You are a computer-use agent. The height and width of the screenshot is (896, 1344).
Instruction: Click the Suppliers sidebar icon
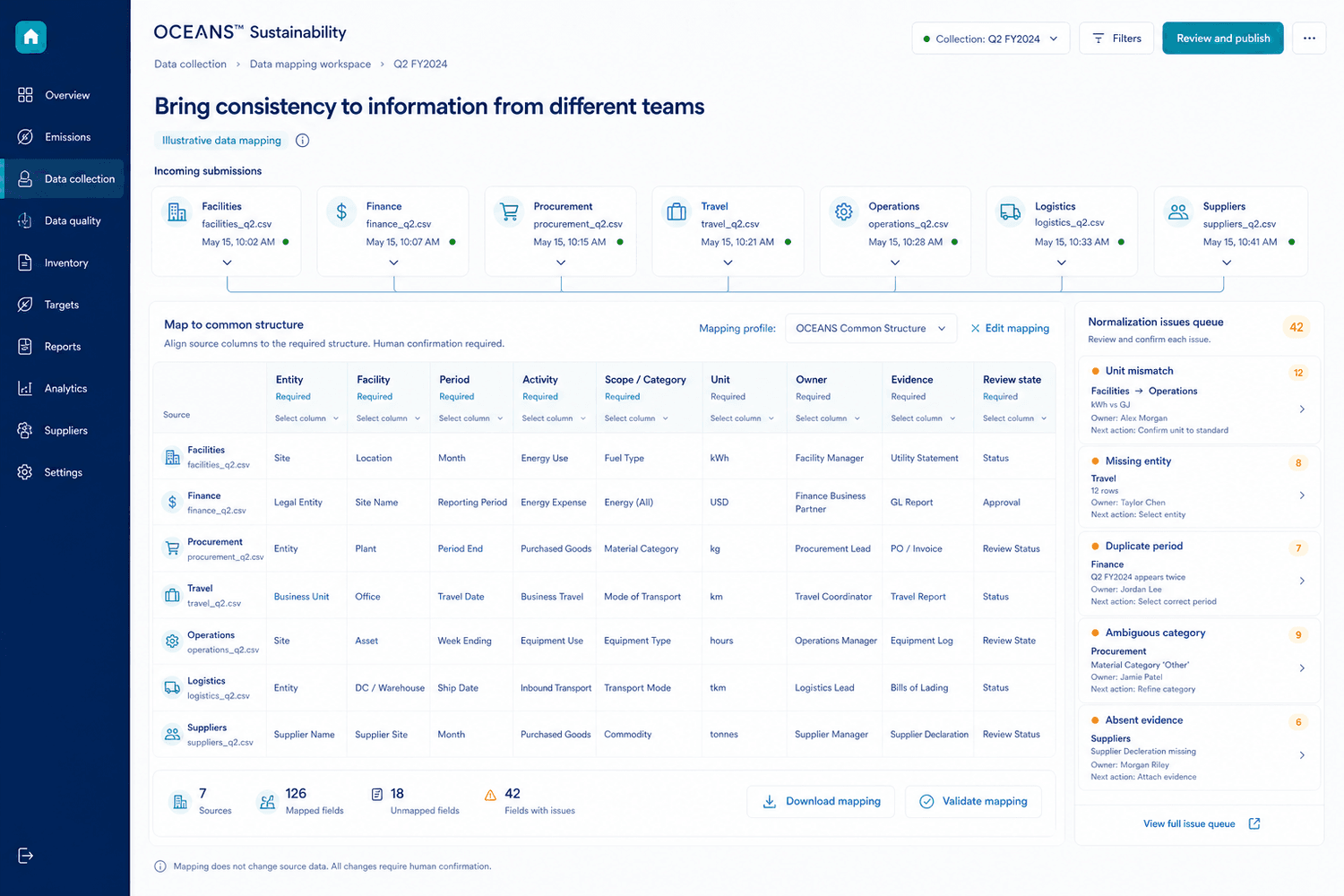click(x=25, y=430)
